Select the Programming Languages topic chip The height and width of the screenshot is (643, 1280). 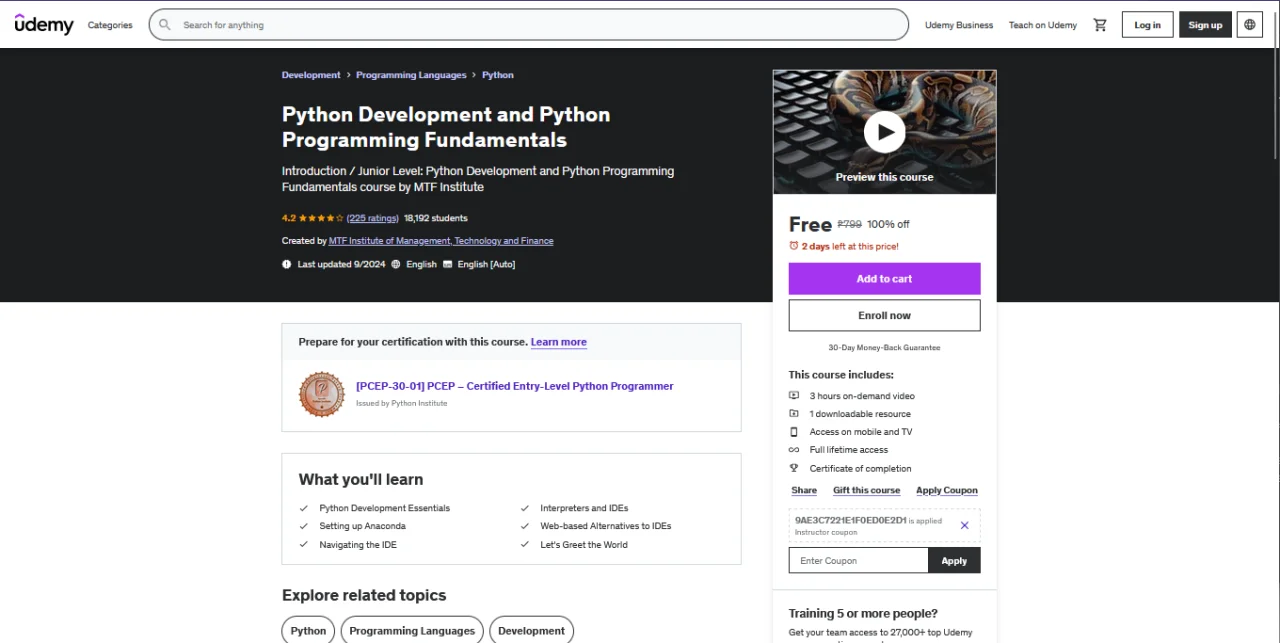(x=412, y=631)
